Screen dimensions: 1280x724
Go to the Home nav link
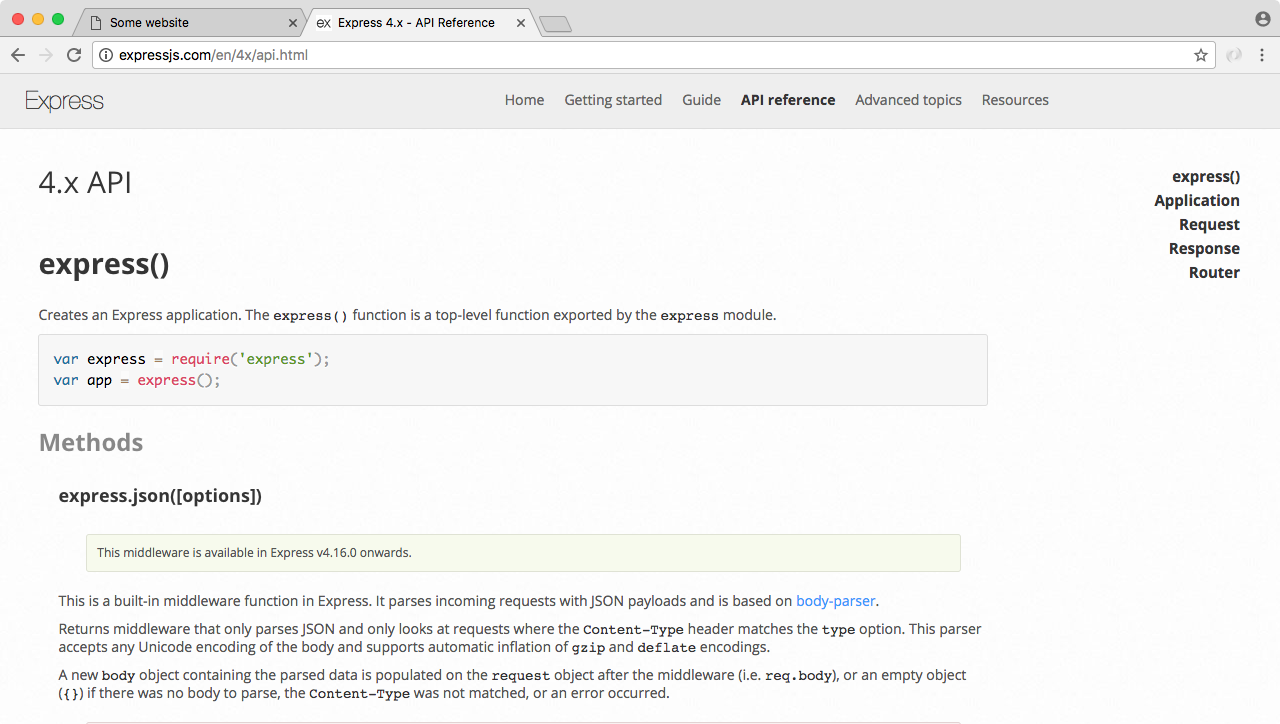[524, 100]
